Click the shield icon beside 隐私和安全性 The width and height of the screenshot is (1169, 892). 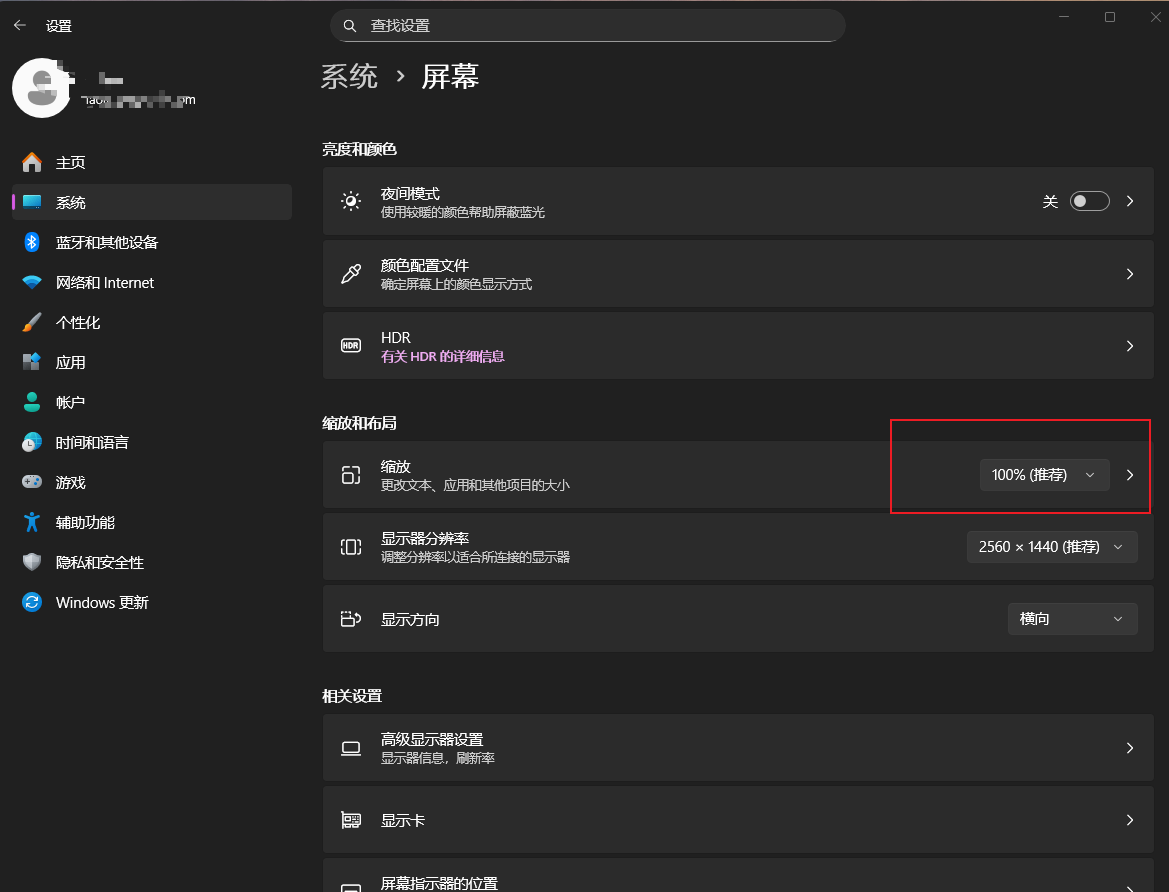pyautogui.click(x=32, y=562)
